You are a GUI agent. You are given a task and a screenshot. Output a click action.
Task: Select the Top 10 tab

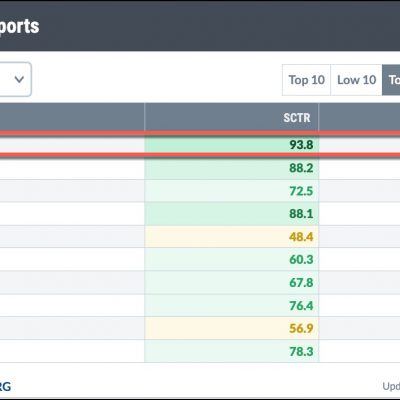pyautogui.click(x=306, y=80)
